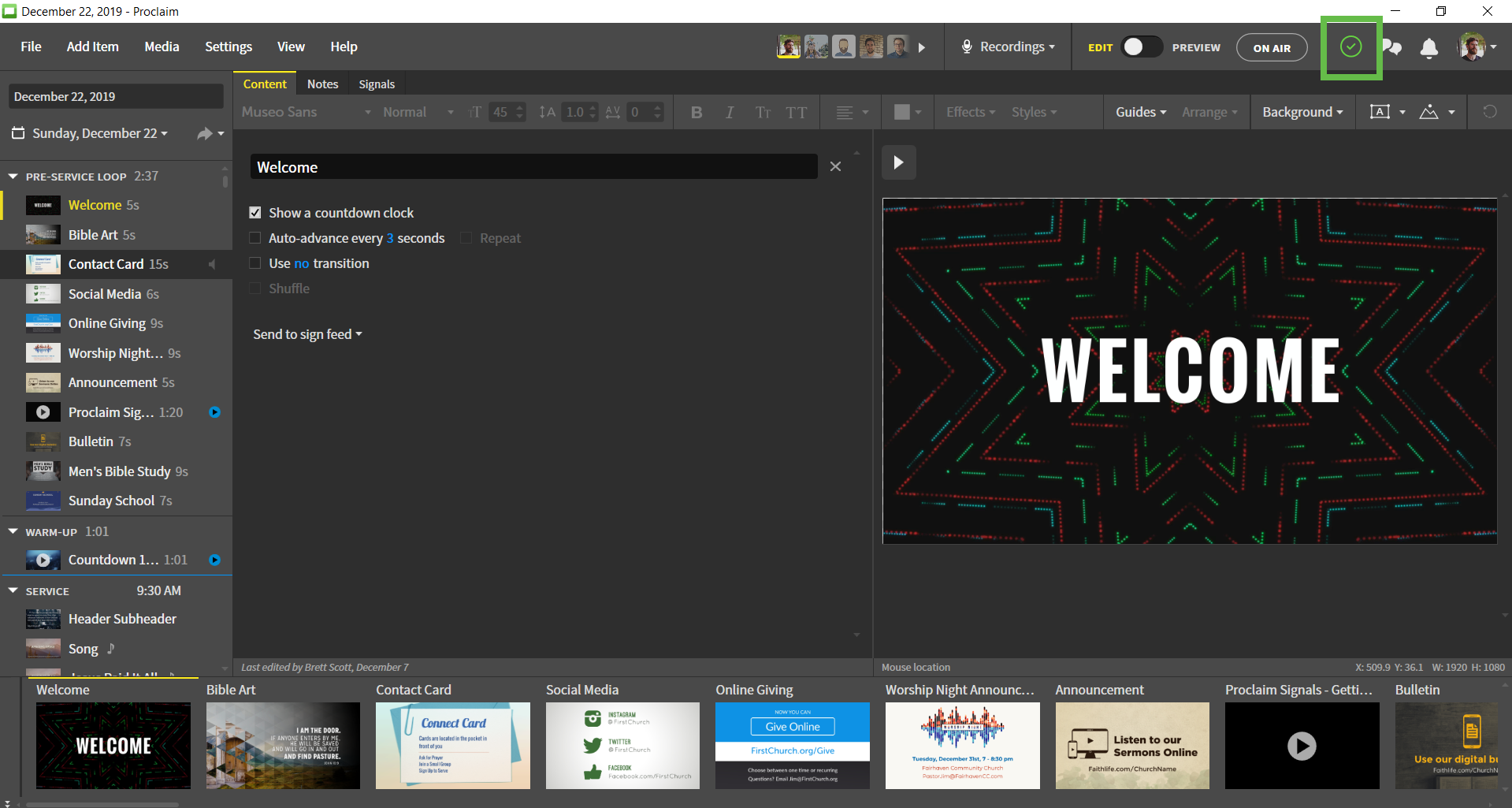The image size is (1512, 808).
Task: Click the font size stepper arrows
Action: pos(519,112)
